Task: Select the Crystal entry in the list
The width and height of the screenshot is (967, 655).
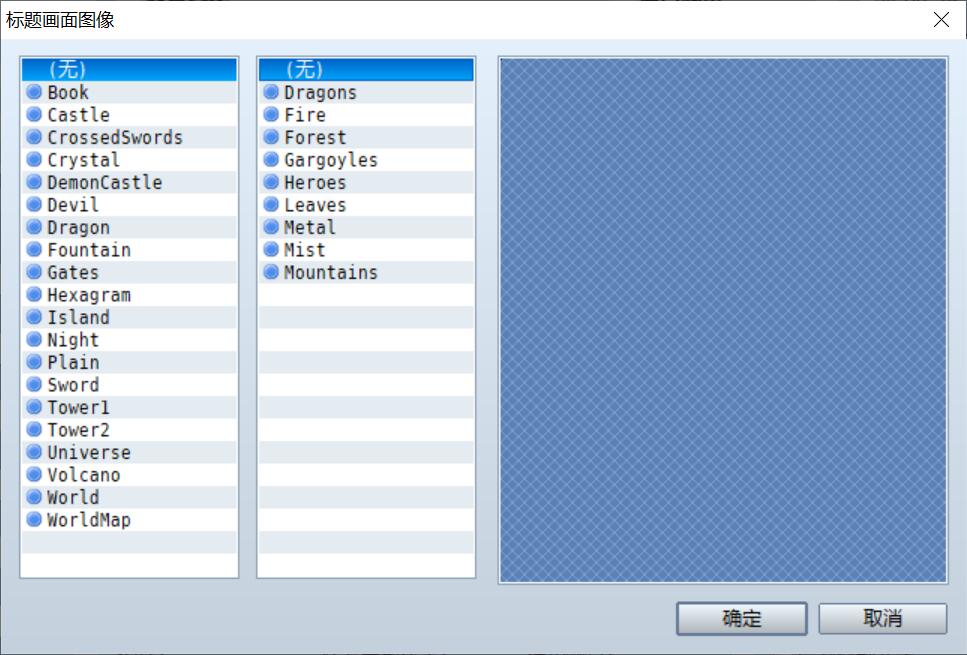Action: (129, 160)
